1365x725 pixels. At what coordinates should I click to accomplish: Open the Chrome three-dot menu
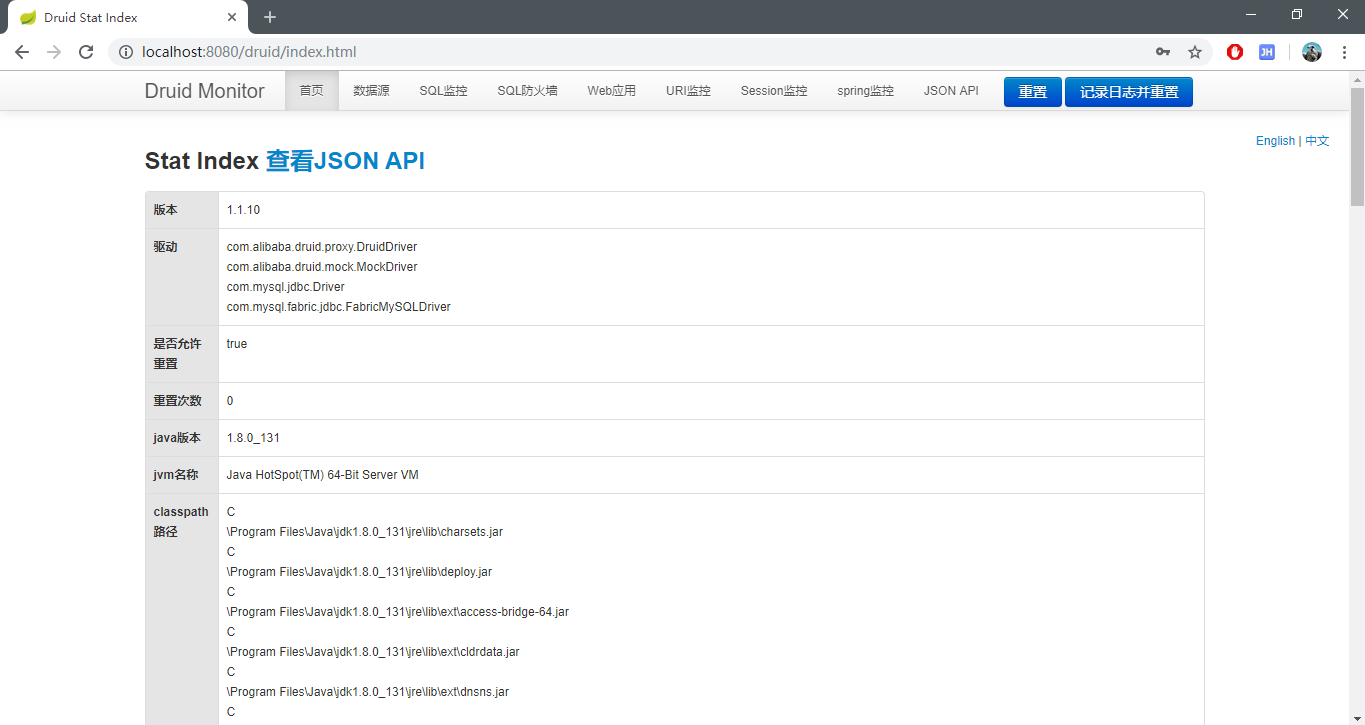1344,52
